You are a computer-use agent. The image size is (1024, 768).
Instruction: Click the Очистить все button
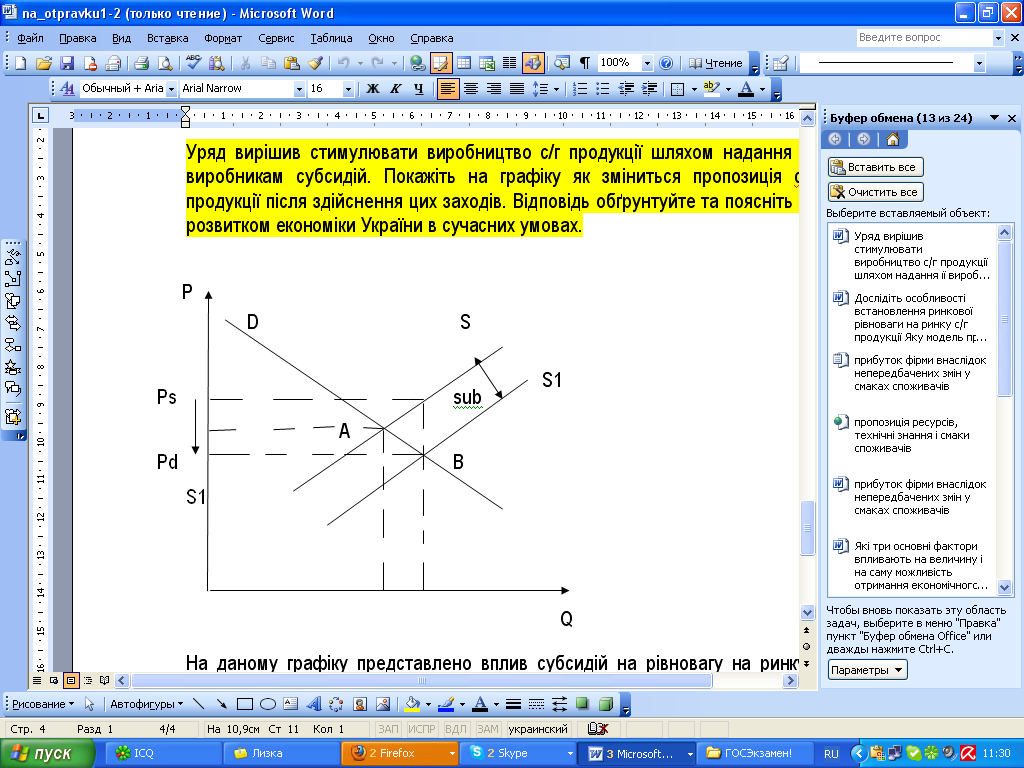pyautogui.click(x=876, y=192)
